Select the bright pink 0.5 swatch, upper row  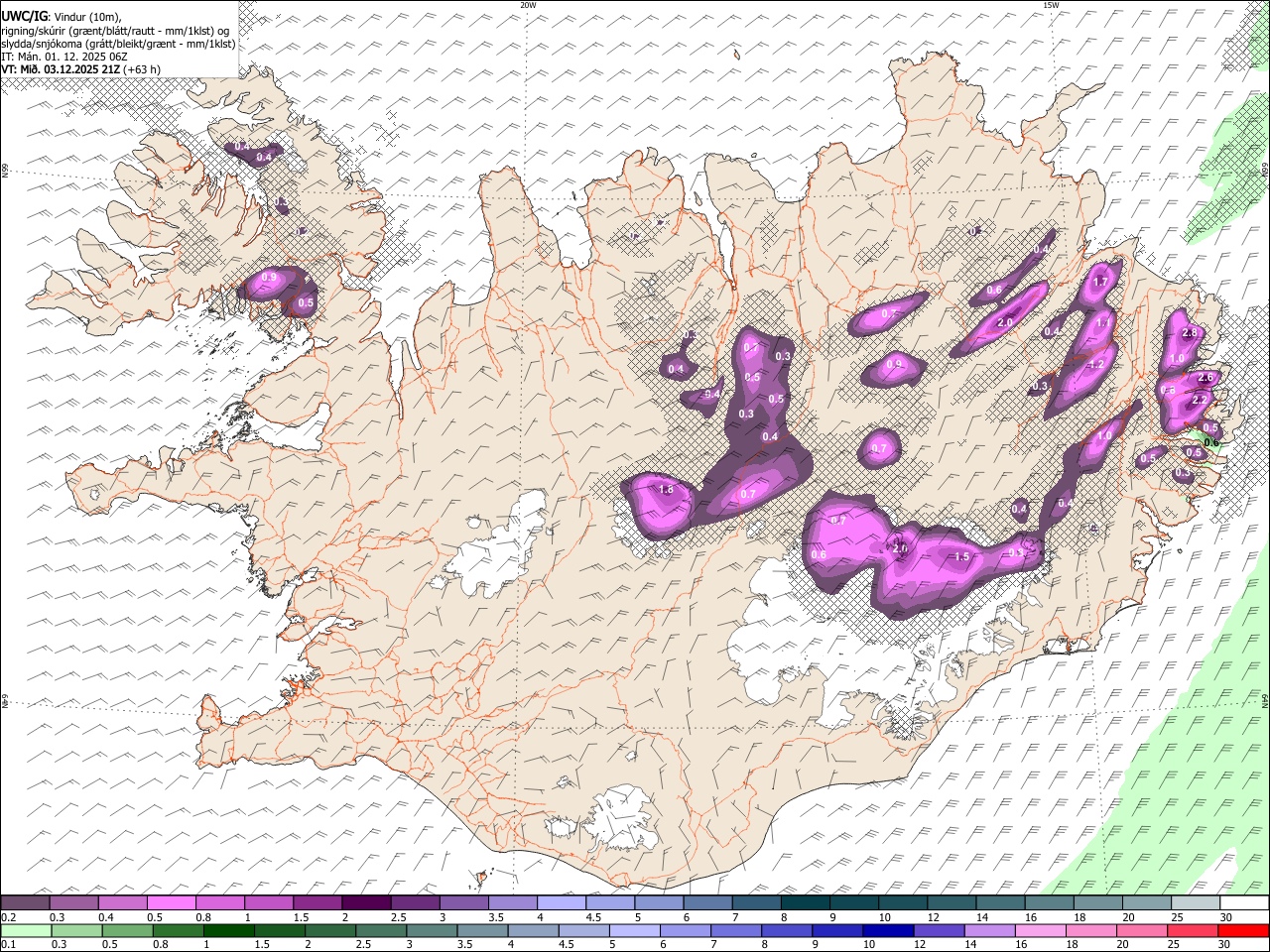tap(171, 902)
